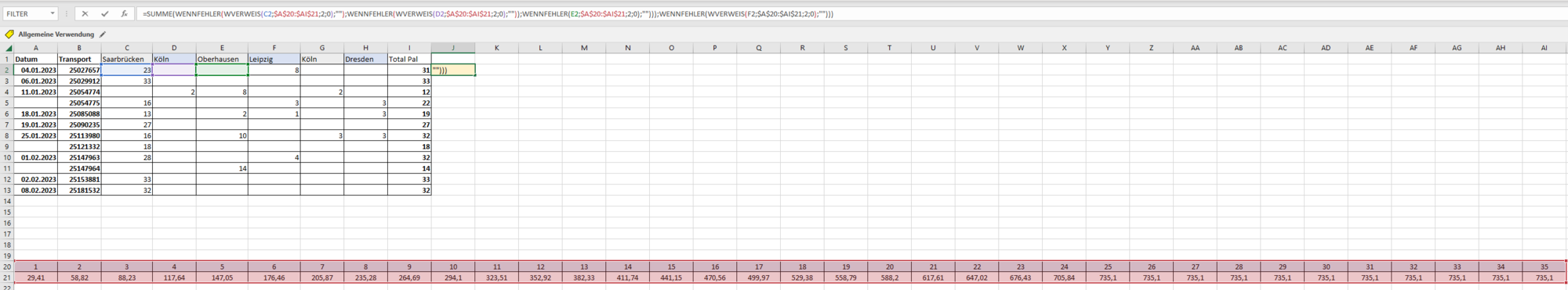This screenshot has width=1568, height=290.
Task: Select column AI header
Action: [x=1544, y=48]
